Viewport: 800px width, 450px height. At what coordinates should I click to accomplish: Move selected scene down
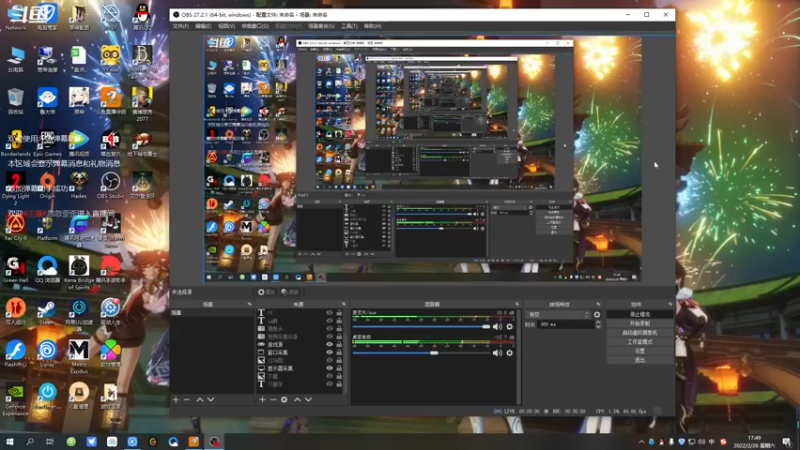click(211, 399)
